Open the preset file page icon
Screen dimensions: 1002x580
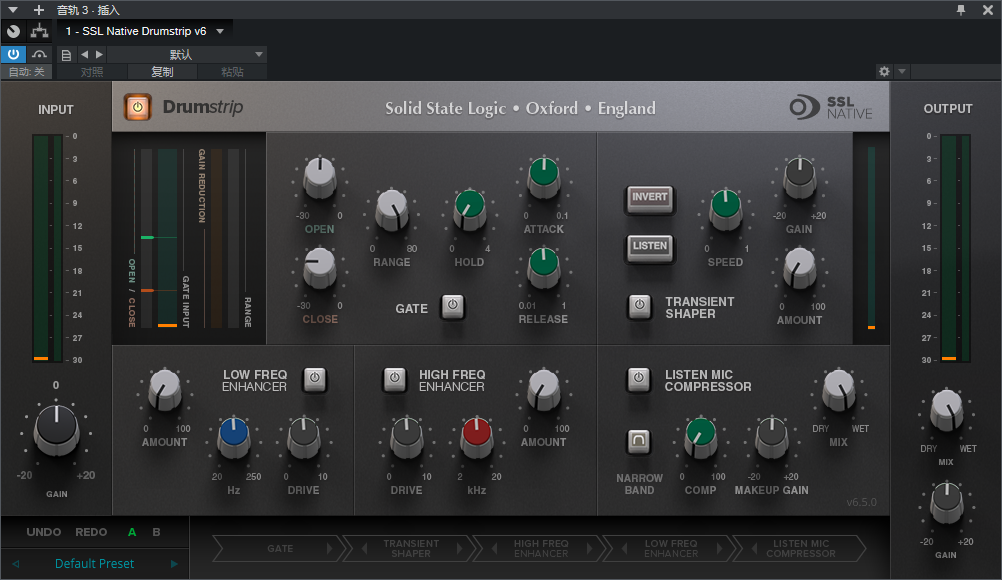pos(66,55)
